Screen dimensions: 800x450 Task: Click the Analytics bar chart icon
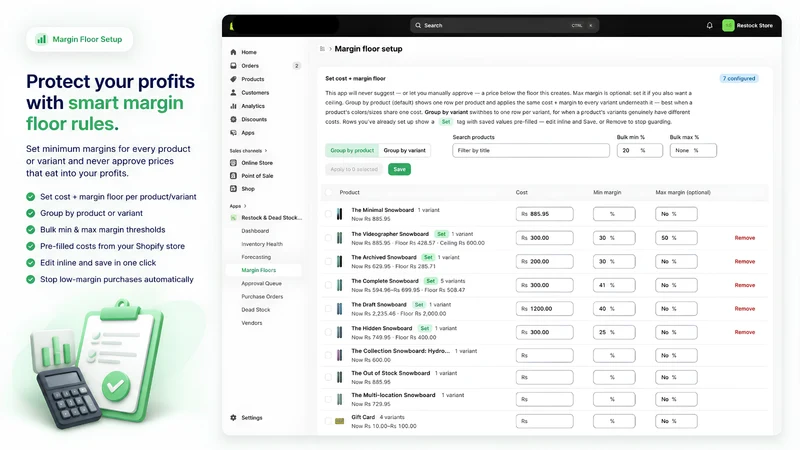pyautogui.click(x=233, y=106)
